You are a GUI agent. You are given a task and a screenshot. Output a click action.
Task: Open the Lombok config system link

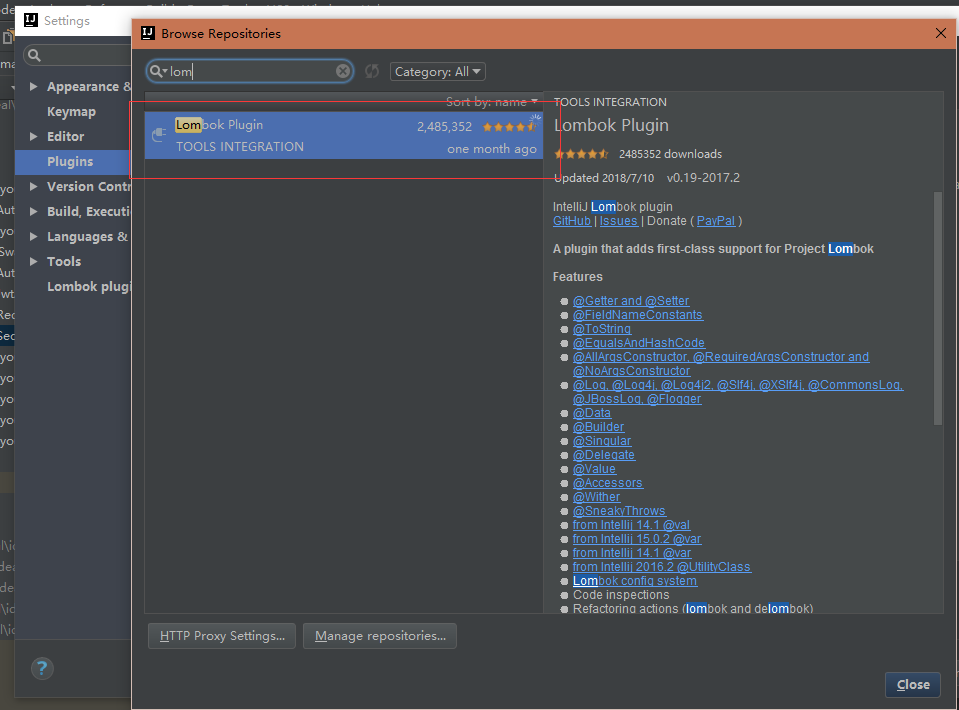tap(635, 581)
